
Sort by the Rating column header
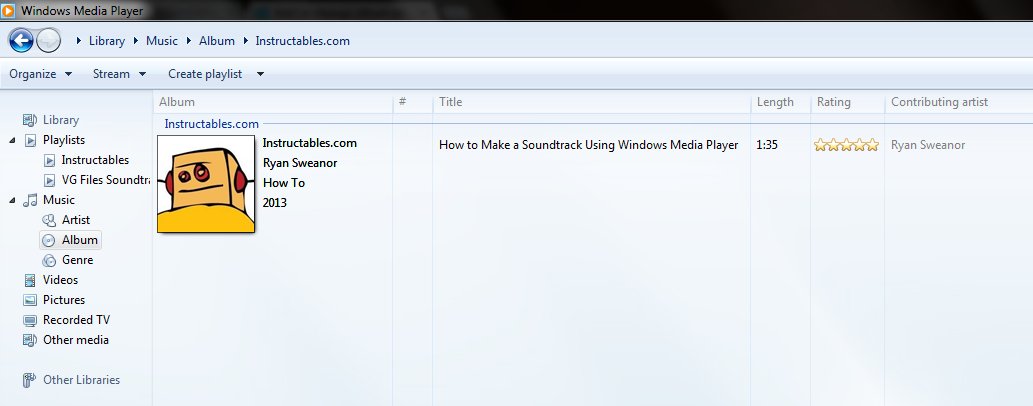coord(848,102)
